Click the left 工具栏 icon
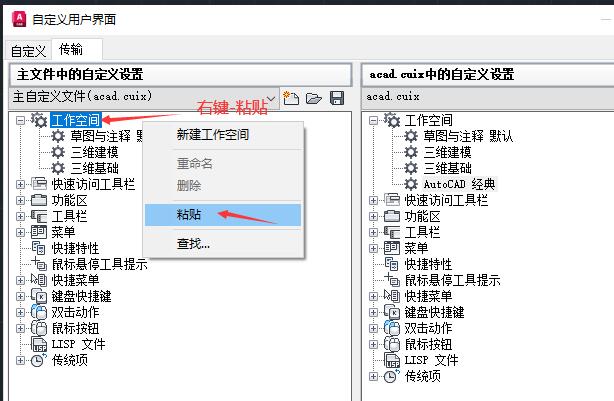Screen dimensions: 614x401 (39, 216)
